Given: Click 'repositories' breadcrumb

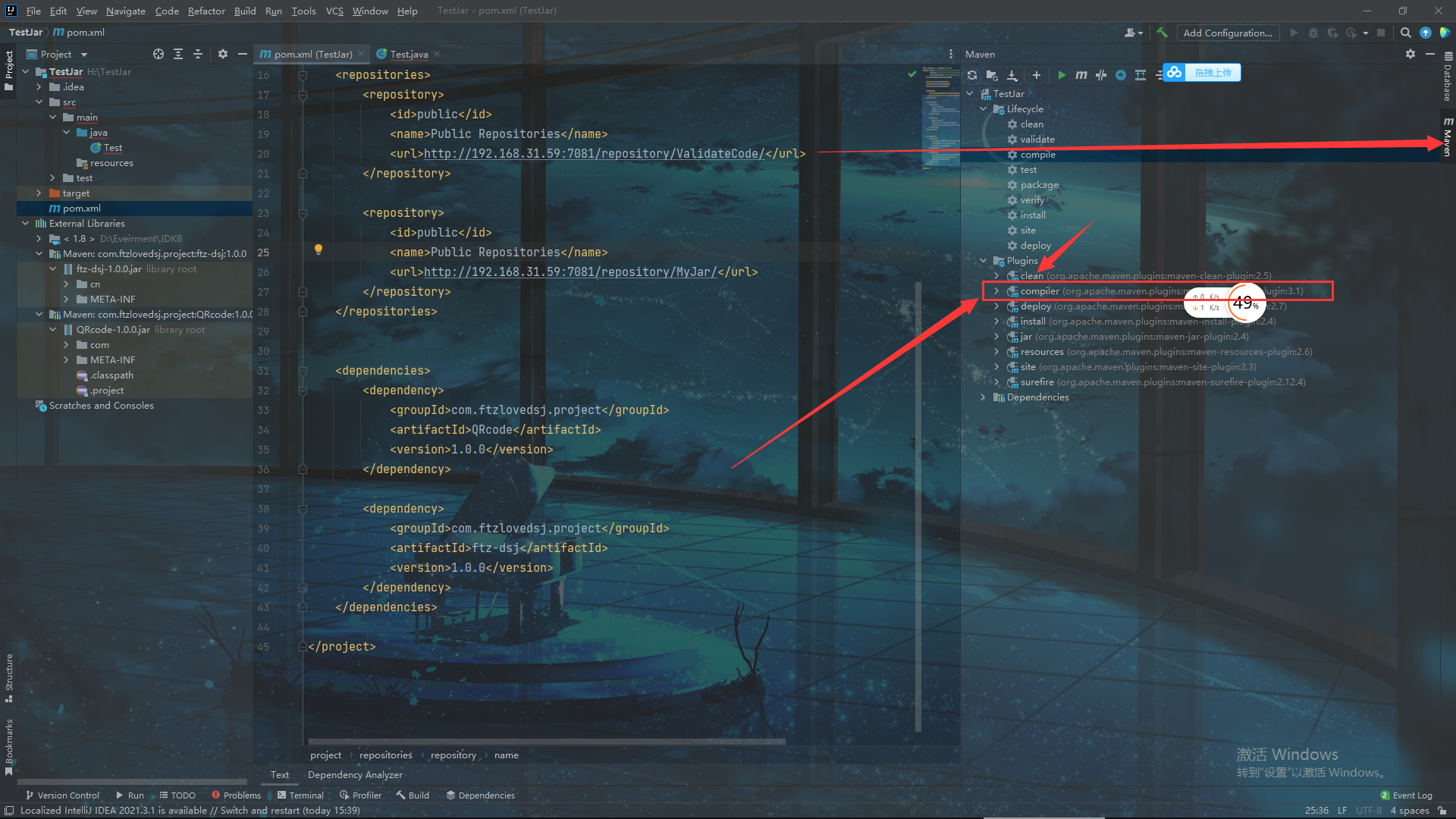Looking at the screenshot, I should 385,755.
